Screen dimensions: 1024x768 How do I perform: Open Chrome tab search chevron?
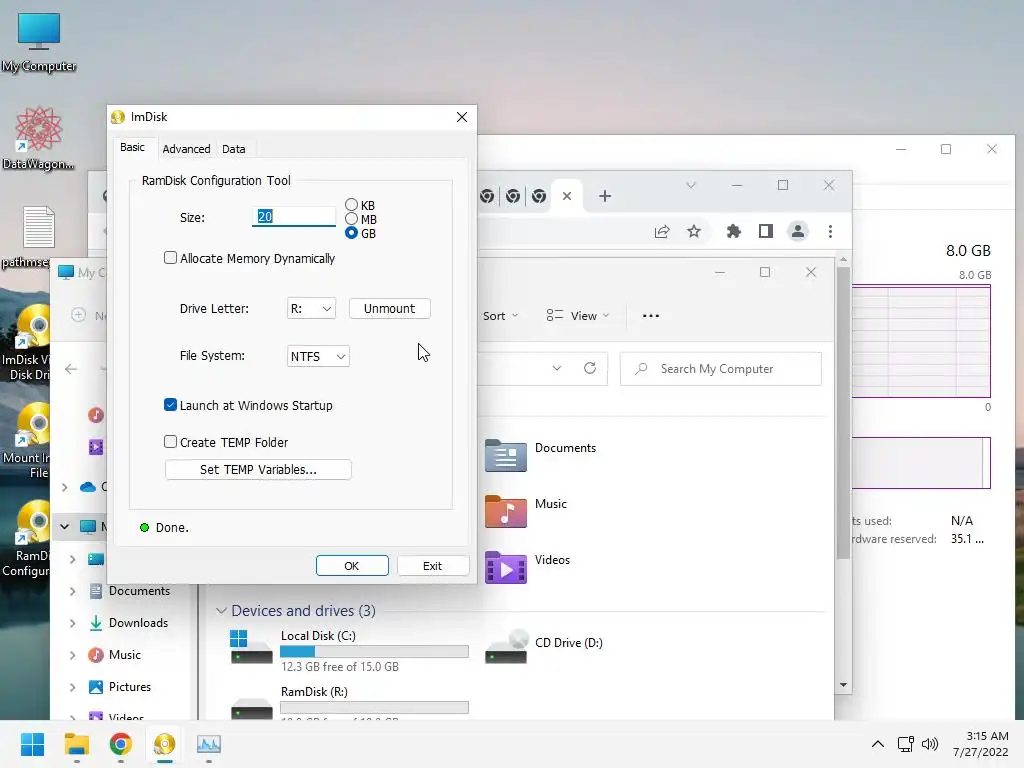690,185
